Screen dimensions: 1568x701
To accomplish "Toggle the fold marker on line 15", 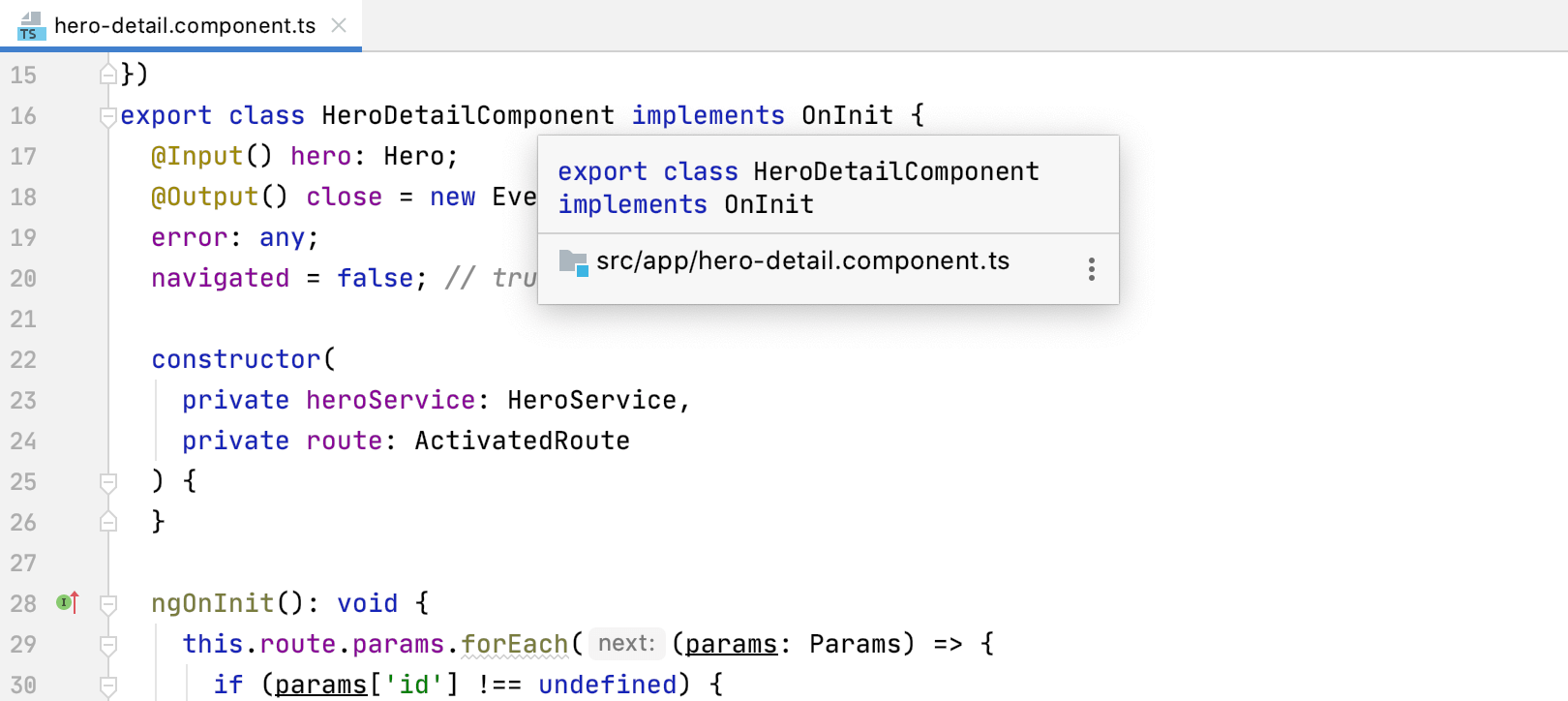I will pos(108,75).
